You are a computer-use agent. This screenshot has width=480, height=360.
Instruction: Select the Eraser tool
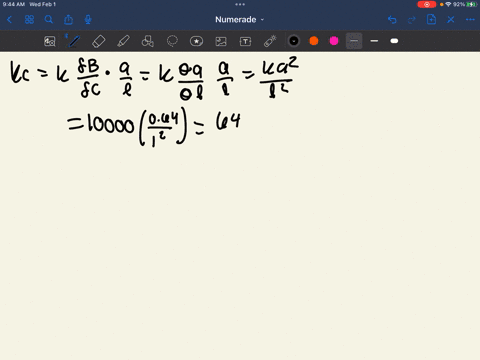pos(99,41)
